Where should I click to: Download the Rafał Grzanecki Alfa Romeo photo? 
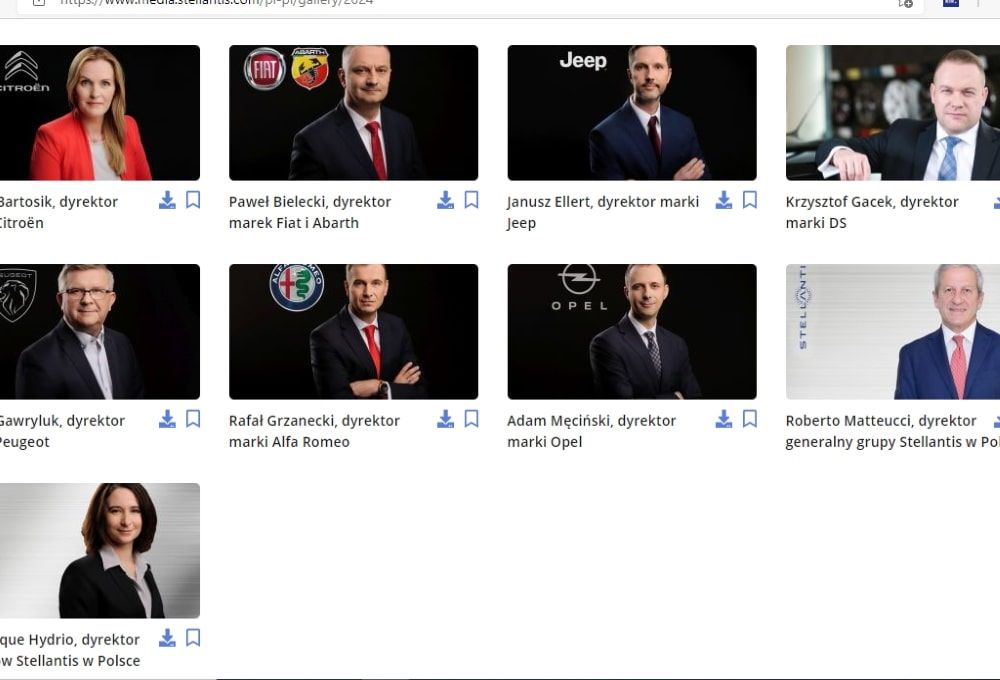[445, 420]
